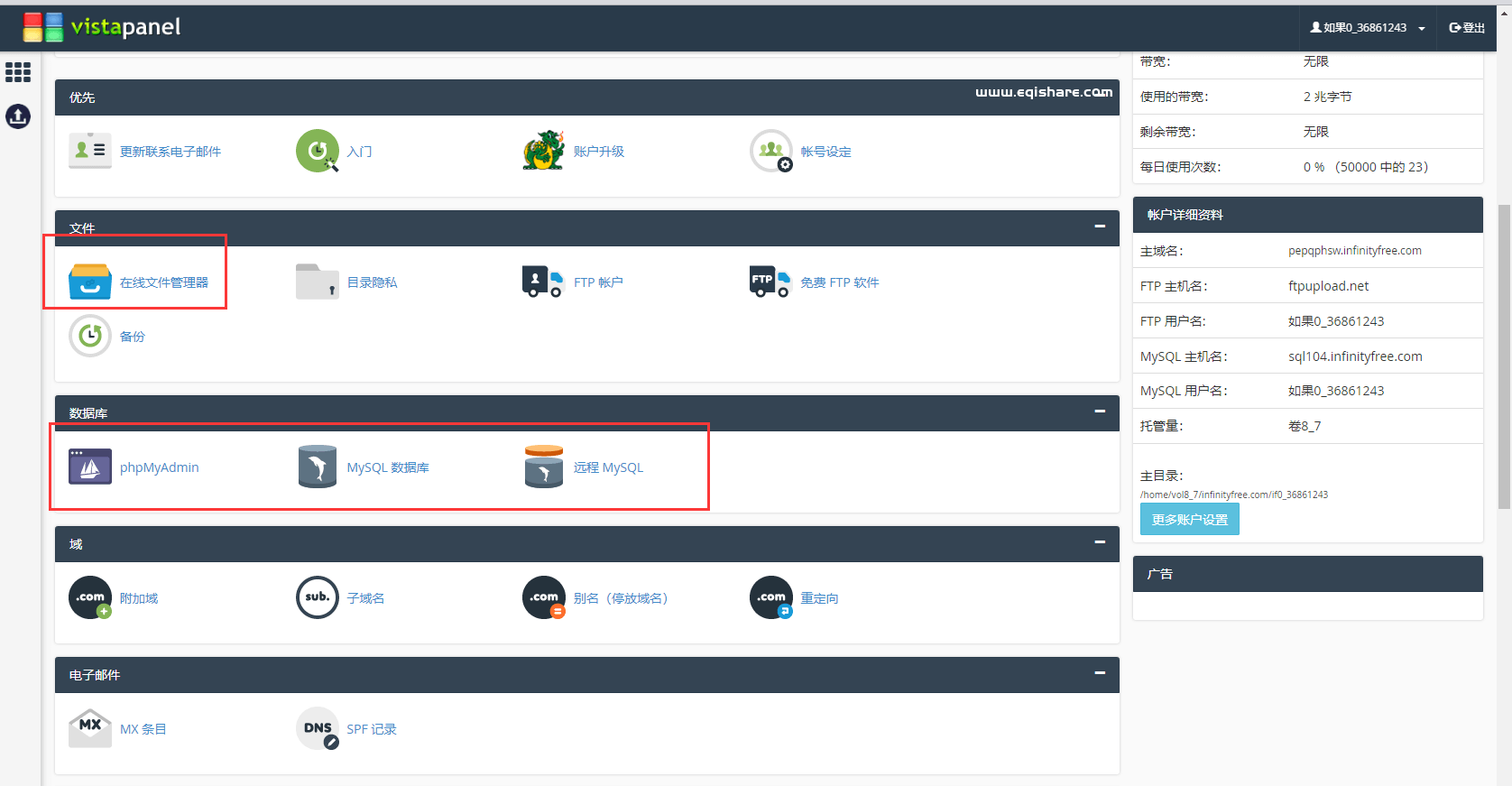Click the SPF records DNS icon
The image size is (1512, 786).
point(317,728)
